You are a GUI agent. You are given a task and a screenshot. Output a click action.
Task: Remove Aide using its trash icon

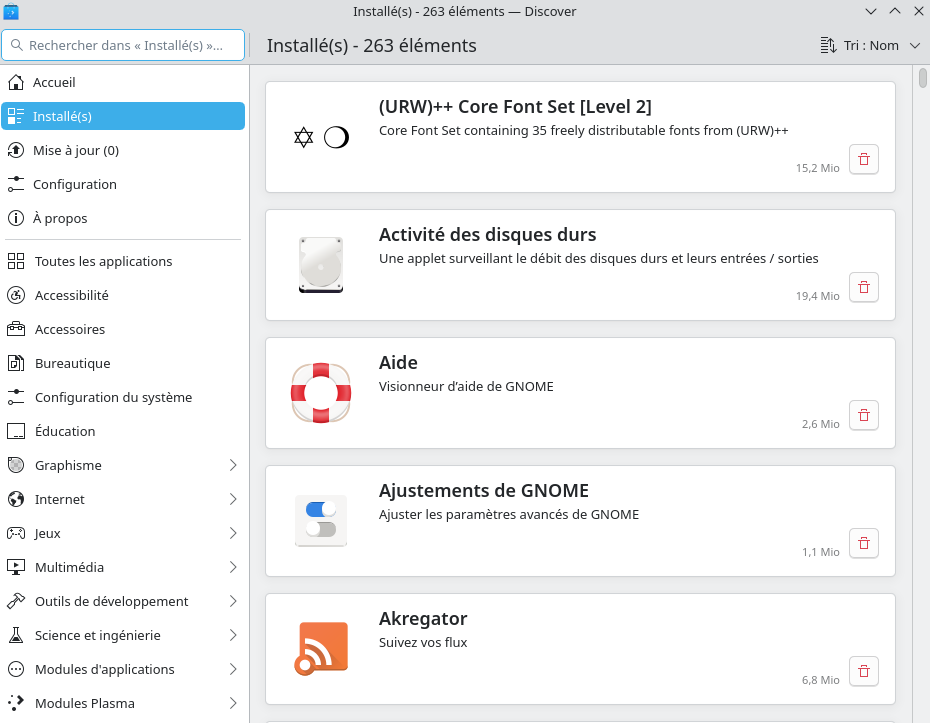864,415
